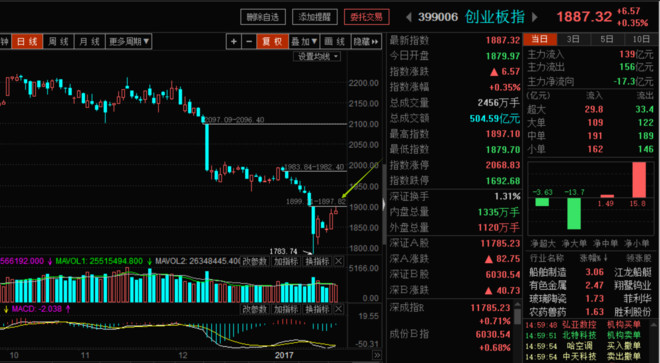Click 添加提醒 add alert button
This screenshot has width=660, height=363.
[315, 17]
